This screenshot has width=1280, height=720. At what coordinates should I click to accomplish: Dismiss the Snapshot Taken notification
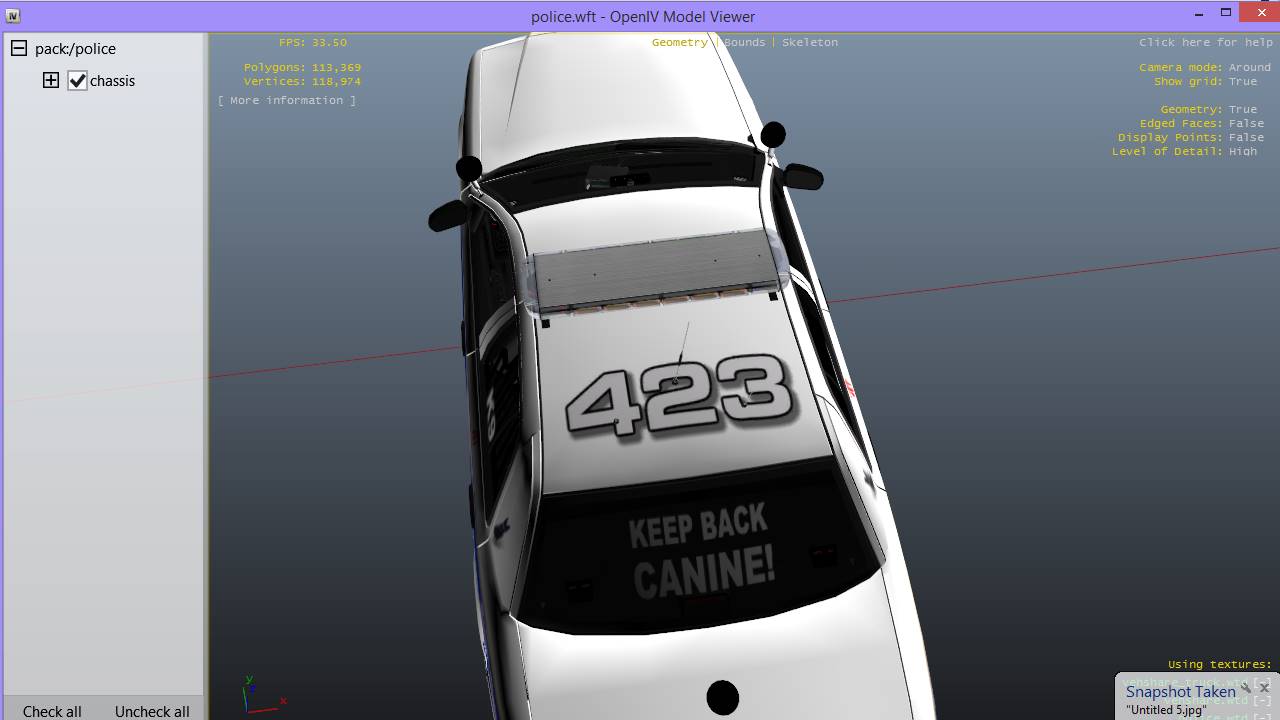click(x=1264, y=688)
